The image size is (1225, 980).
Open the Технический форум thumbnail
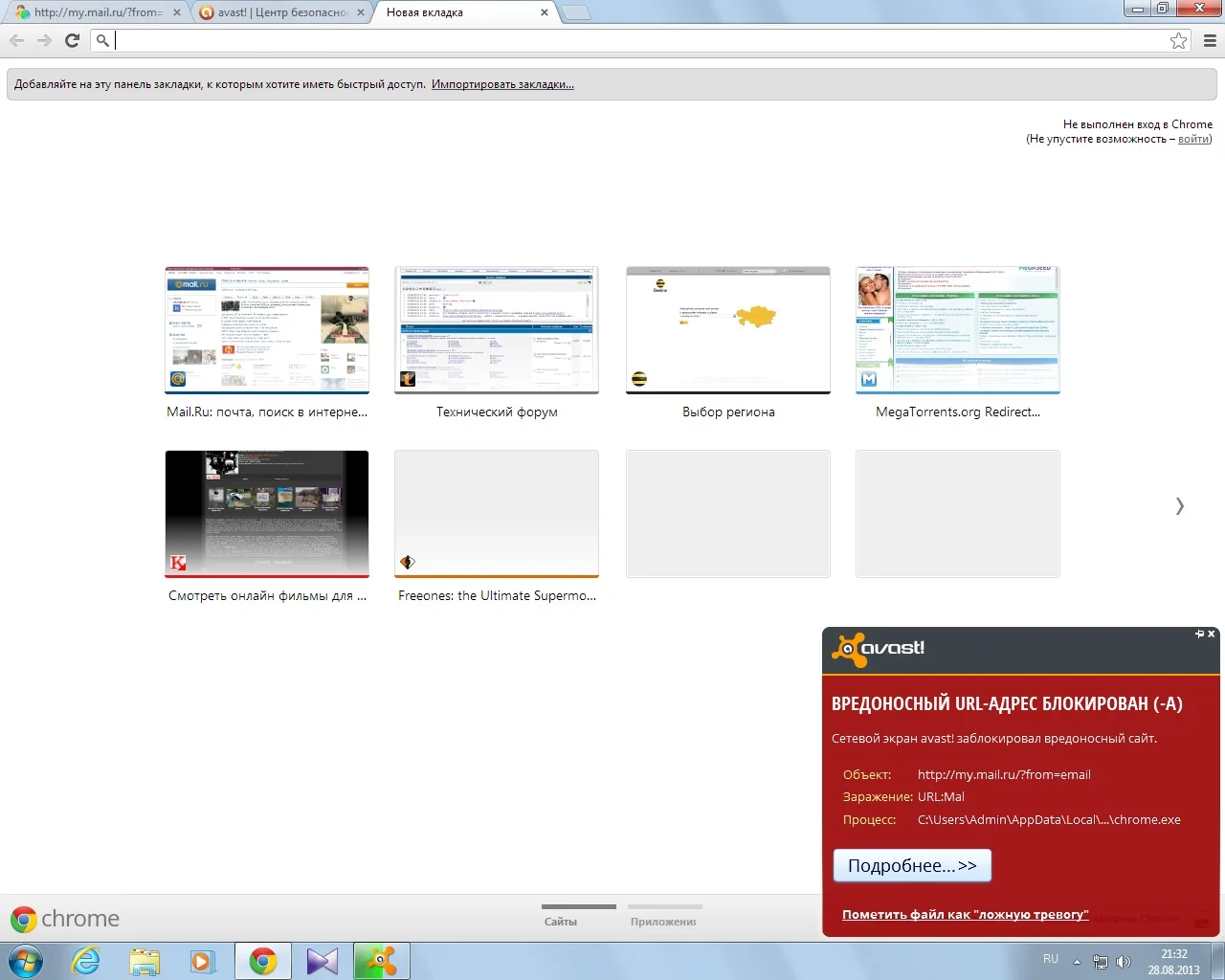click(497, 330)
